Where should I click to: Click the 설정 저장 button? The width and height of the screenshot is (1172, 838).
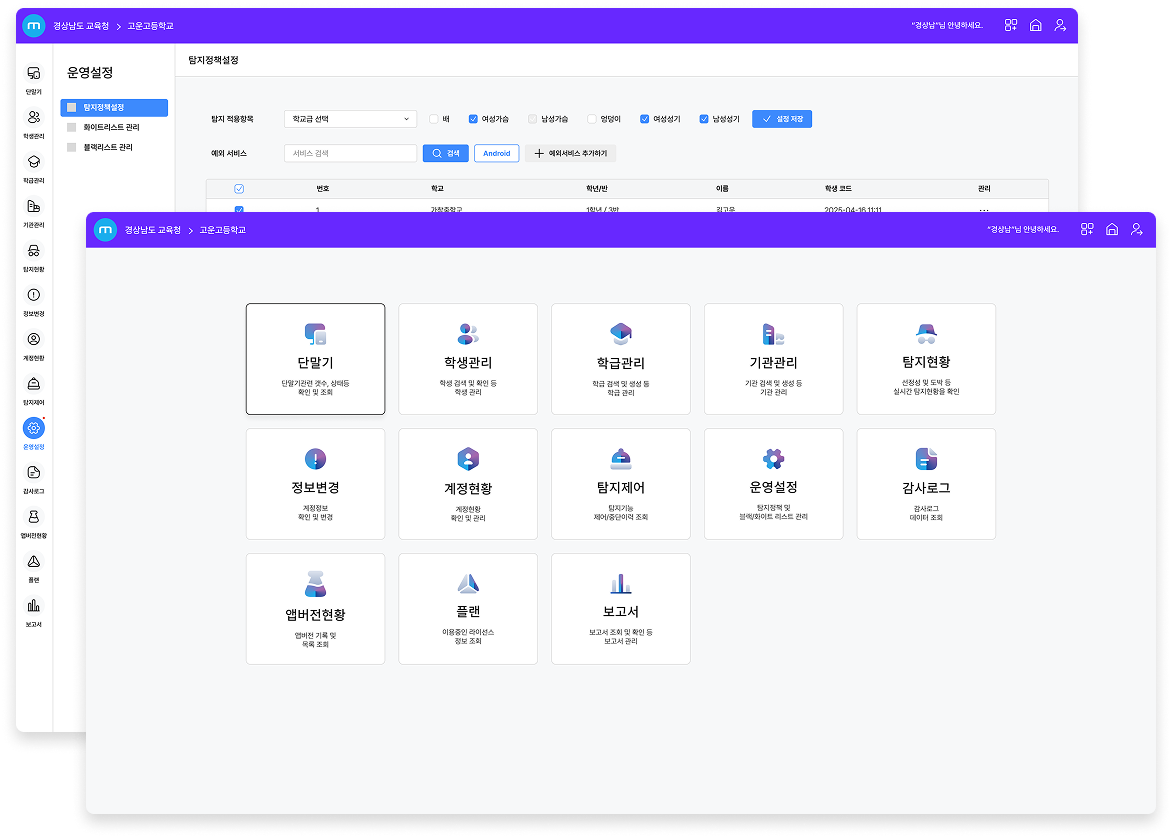click(782, 119)
